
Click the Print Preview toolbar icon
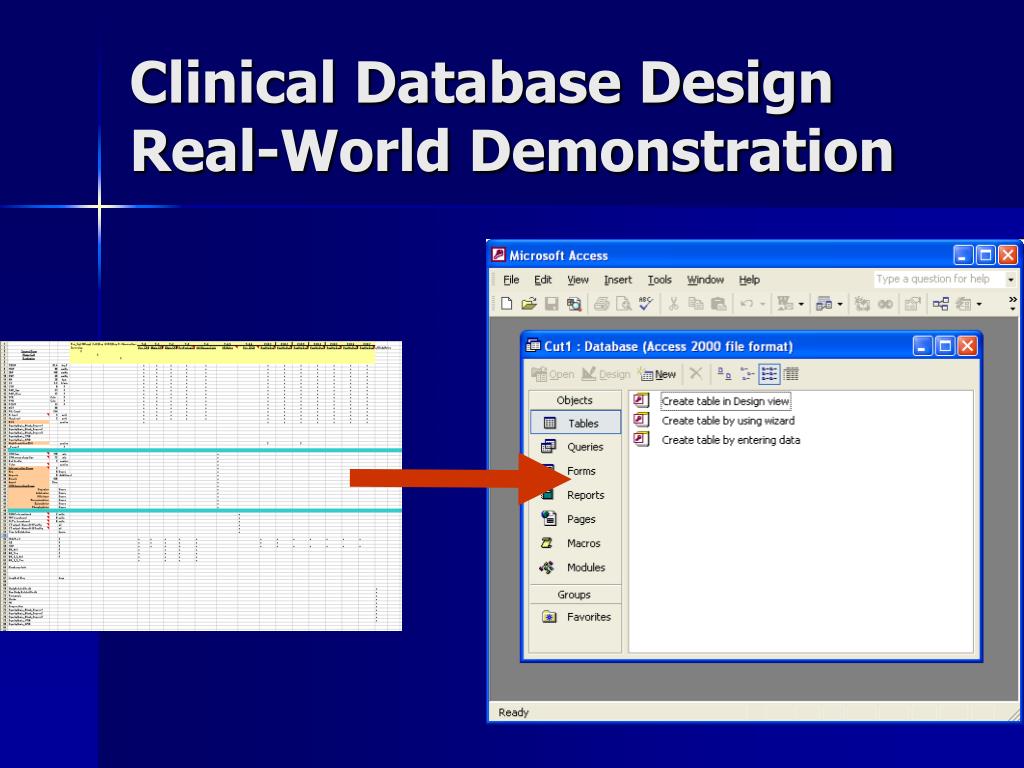point(624,304)
